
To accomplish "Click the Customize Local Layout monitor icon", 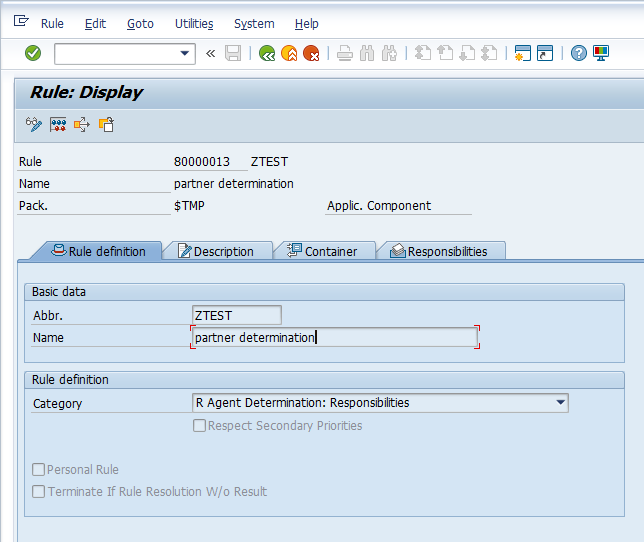I will tap(601, 53).
